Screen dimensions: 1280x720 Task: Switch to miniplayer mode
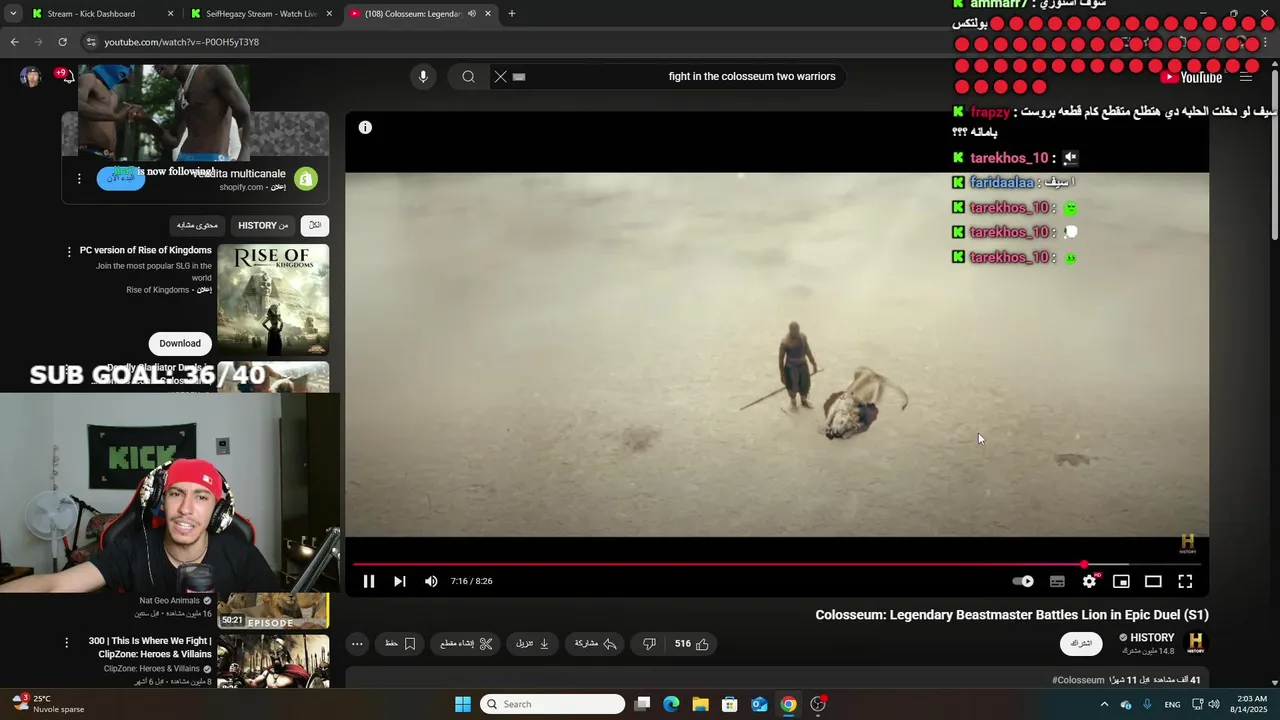click(1121, 581)
